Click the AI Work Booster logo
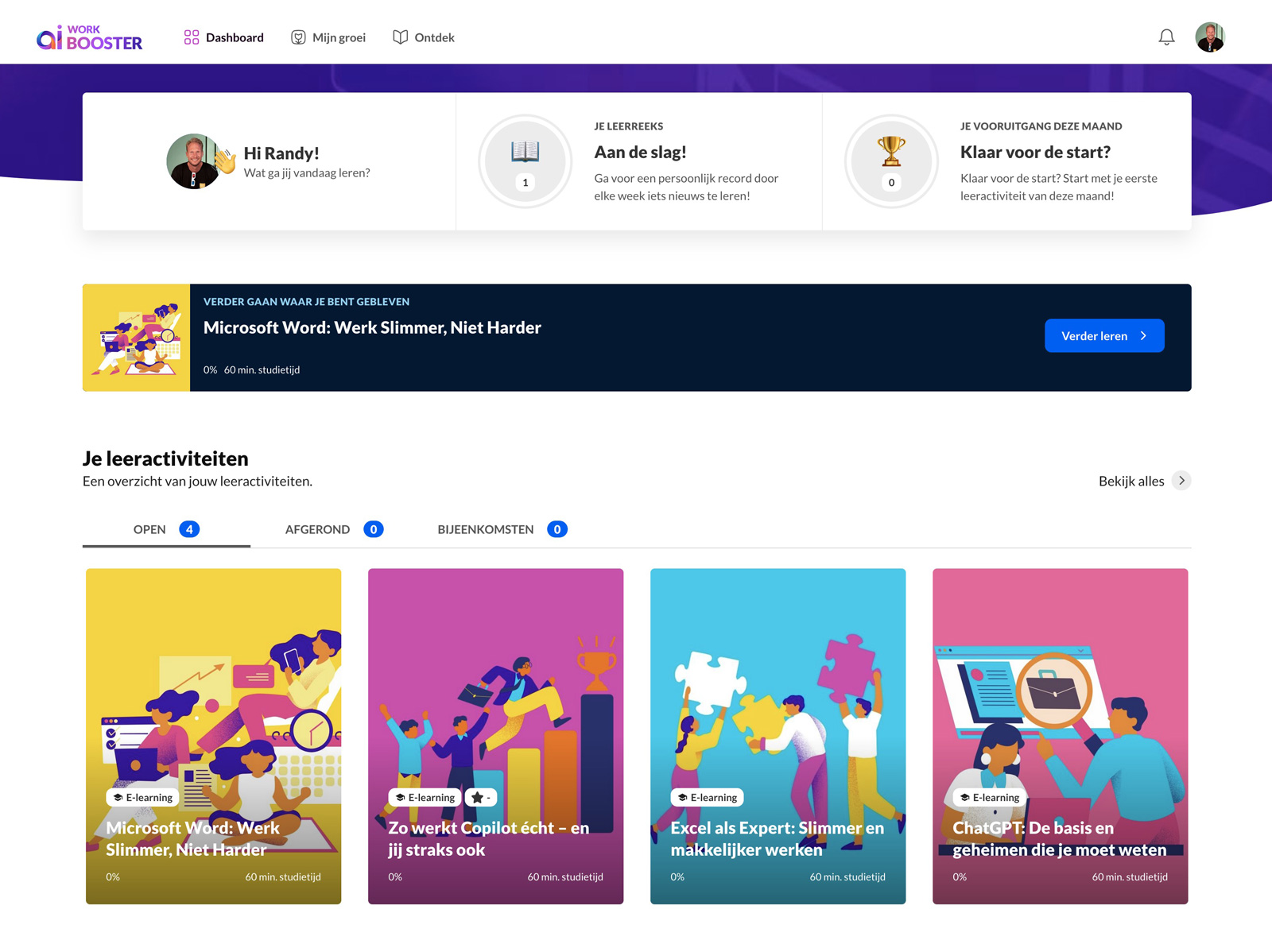The height and width of the screenshot is (952, 1272). (90, 37)
